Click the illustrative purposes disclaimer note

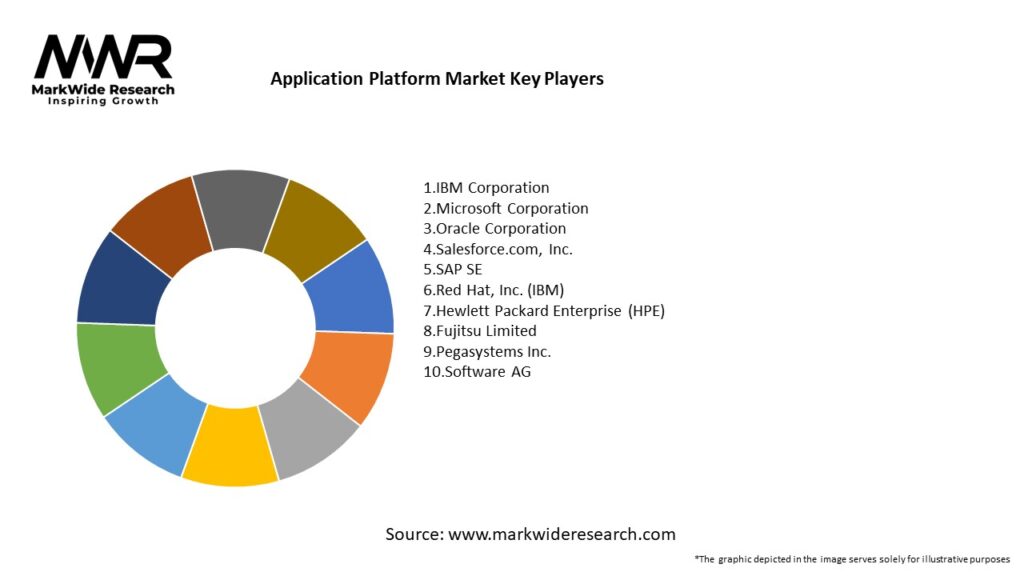[852, 559]
